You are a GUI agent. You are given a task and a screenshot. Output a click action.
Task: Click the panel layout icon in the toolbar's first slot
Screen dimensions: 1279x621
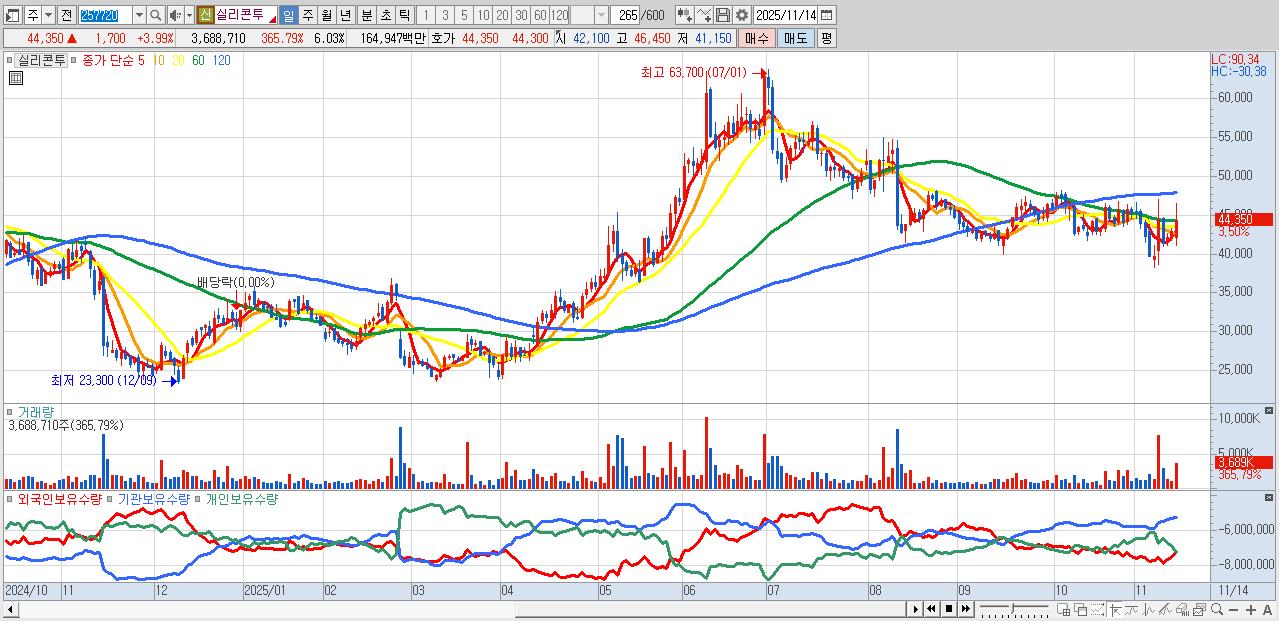(12, 15)
